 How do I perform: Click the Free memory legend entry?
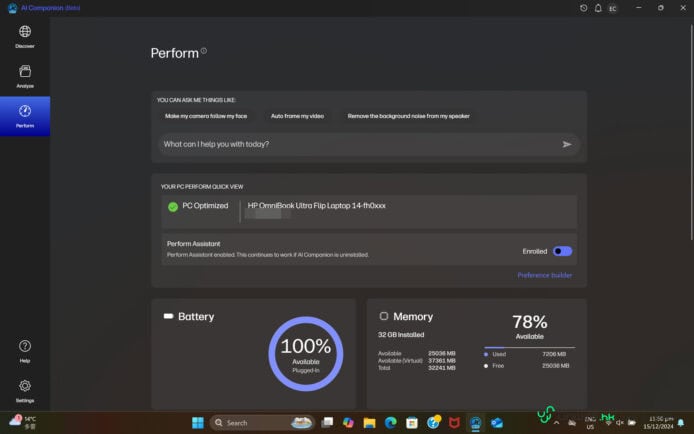tap(526, 366)
